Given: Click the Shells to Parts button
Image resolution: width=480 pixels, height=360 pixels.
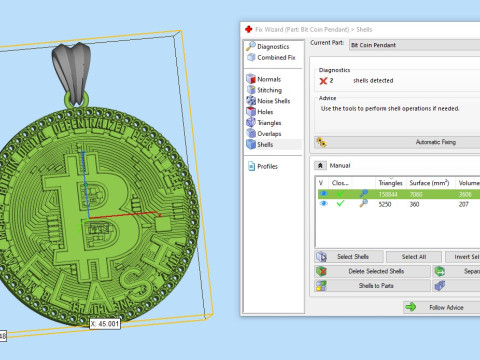Looking at the screenshot, I should click(x=372, y=286).
